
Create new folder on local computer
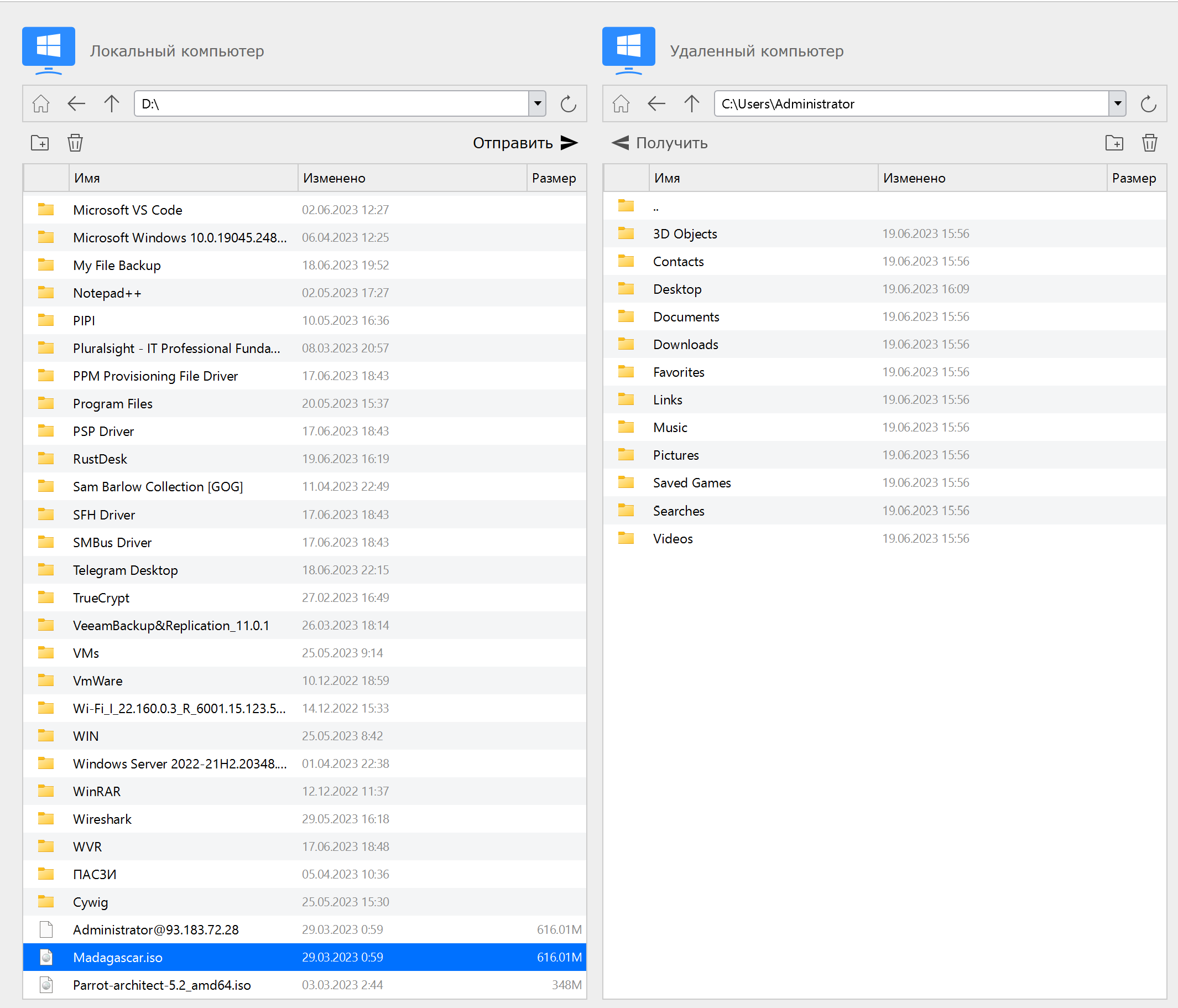(x=40, y=143)
